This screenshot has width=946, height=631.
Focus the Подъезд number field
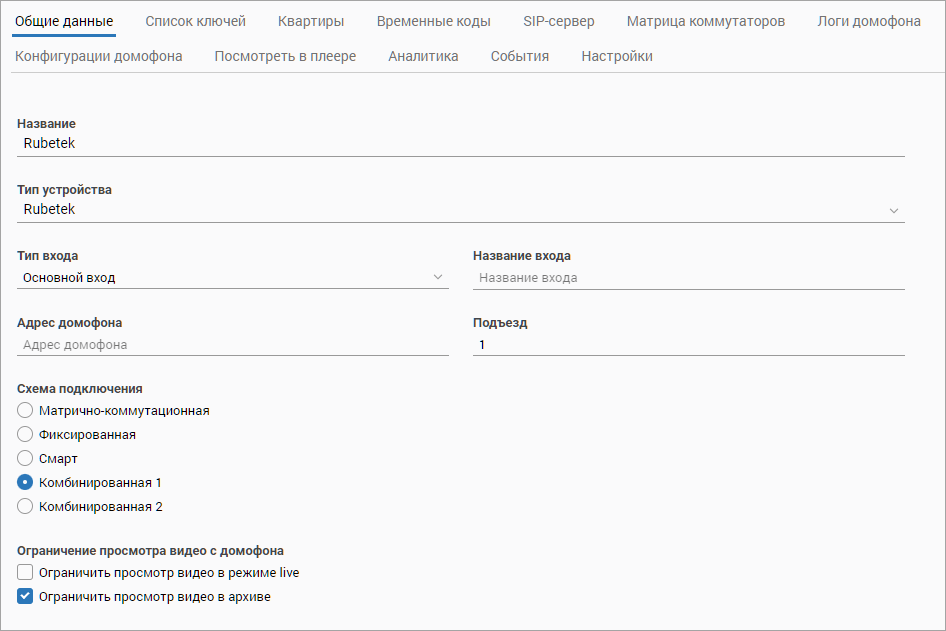[x=688, y=344]
